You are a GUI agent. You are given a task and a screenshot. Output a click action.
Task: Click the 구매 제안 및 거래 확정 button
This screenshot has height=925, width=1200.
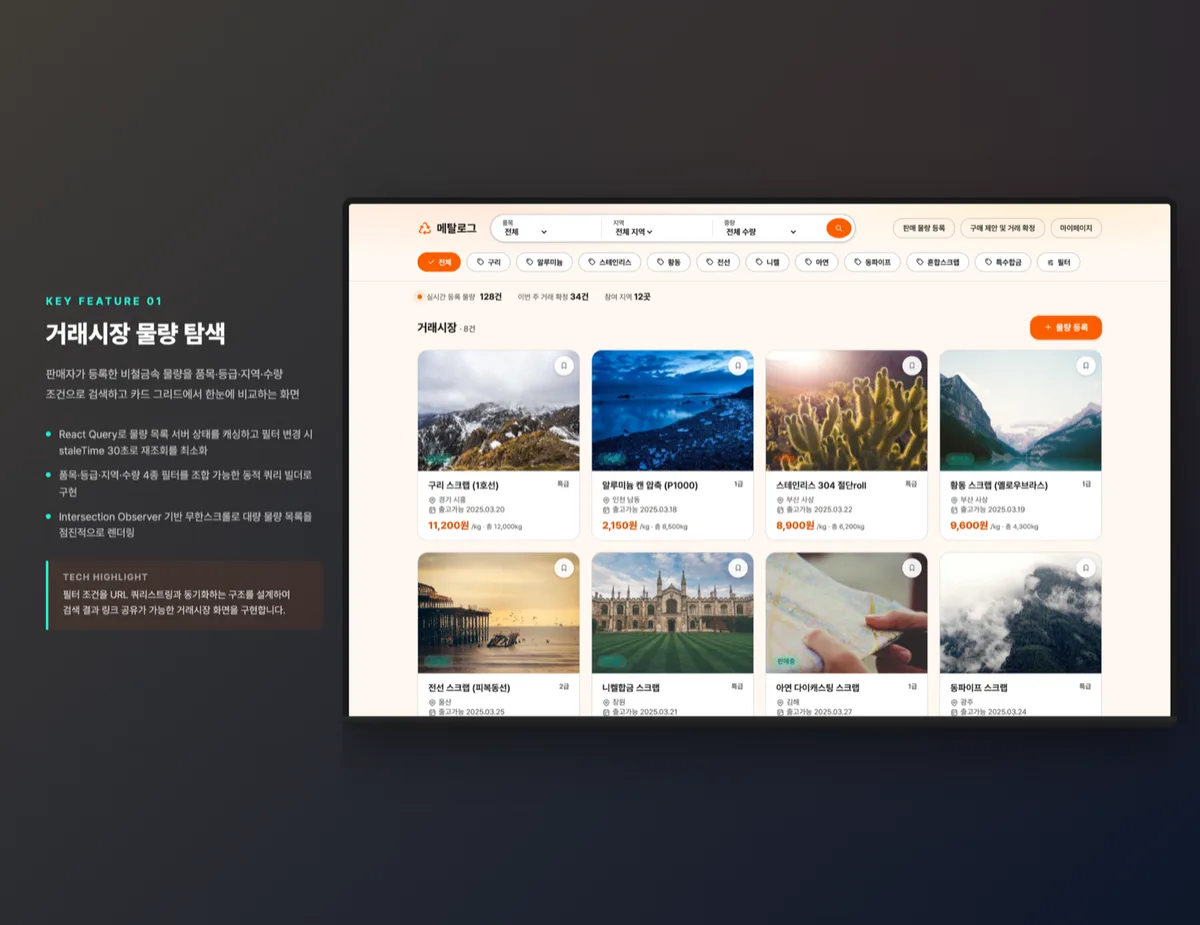coord(1003,228)
